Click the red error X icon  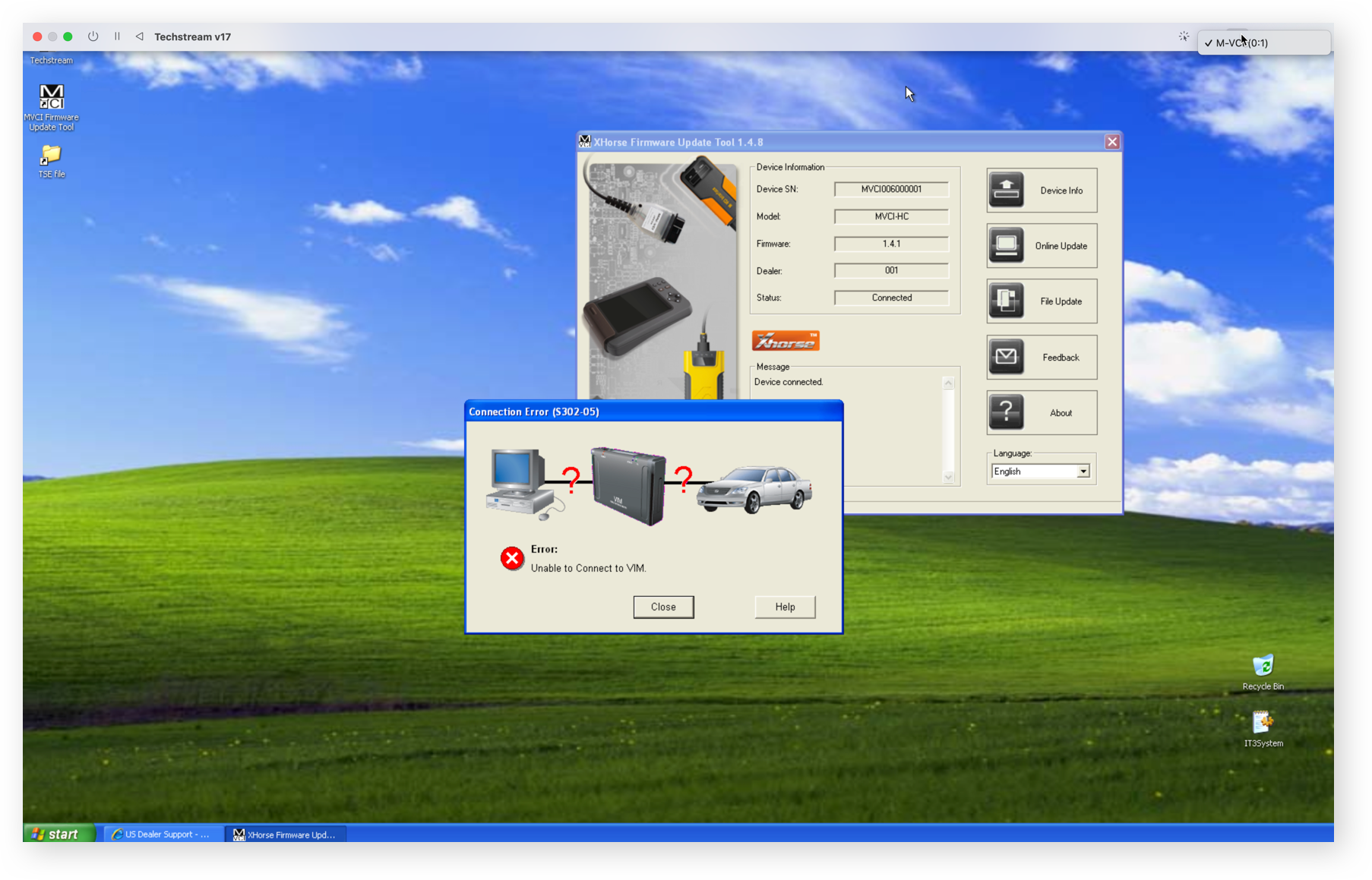coord(512,559)
